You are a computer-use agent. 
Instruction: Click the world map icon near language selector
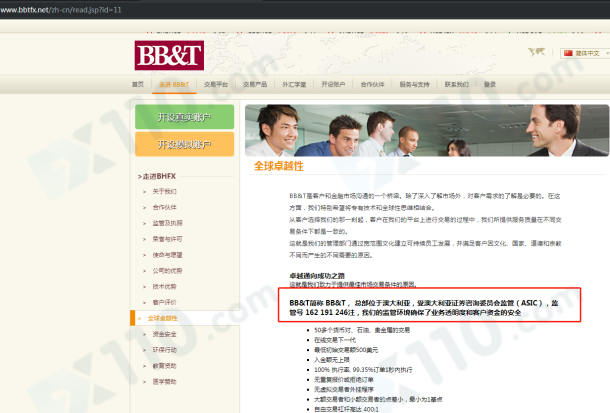coord(536,52)
